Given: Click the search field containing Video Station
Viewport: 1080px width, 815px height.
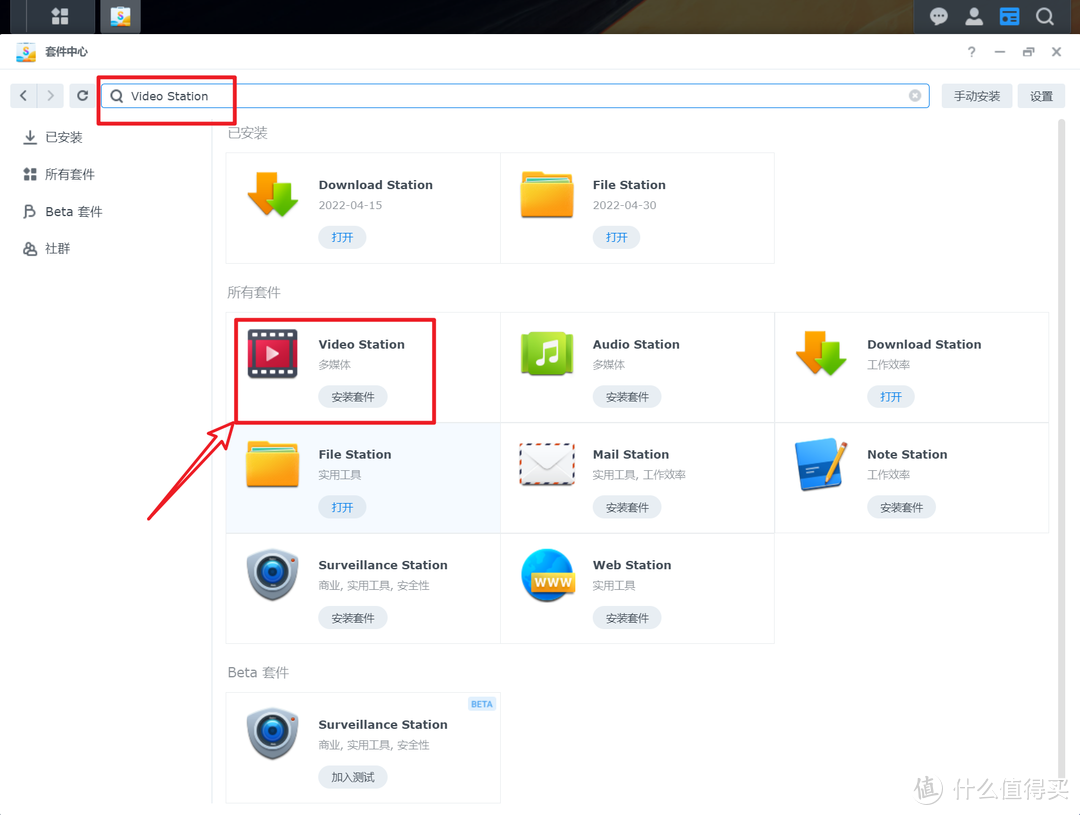Looking at the screenshot, I should pos(515,96).
